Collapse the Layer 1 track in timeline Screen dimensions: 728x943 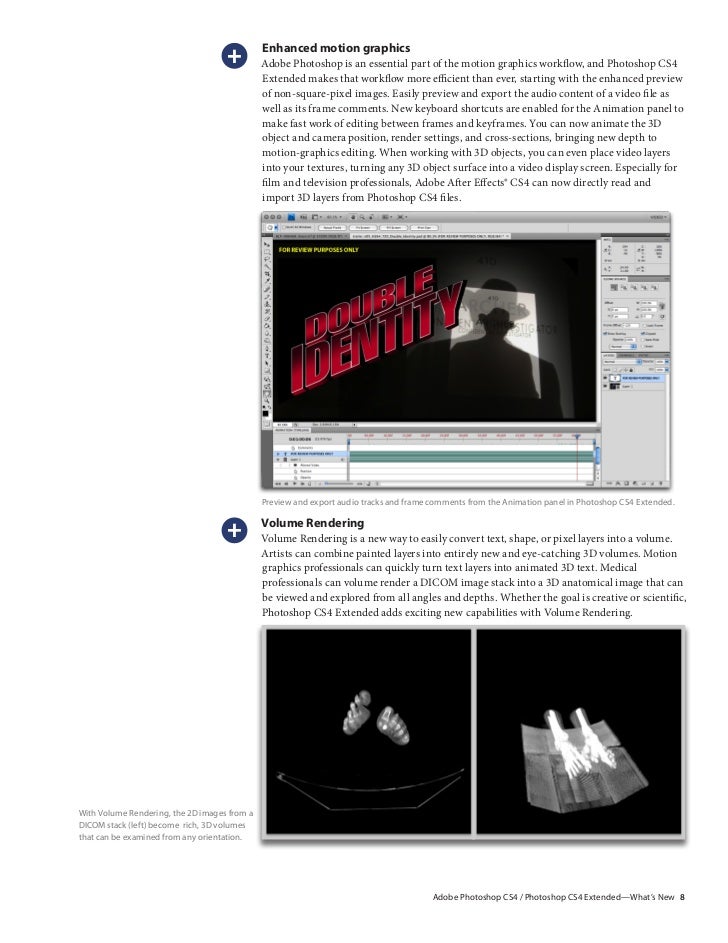(278, 459)
